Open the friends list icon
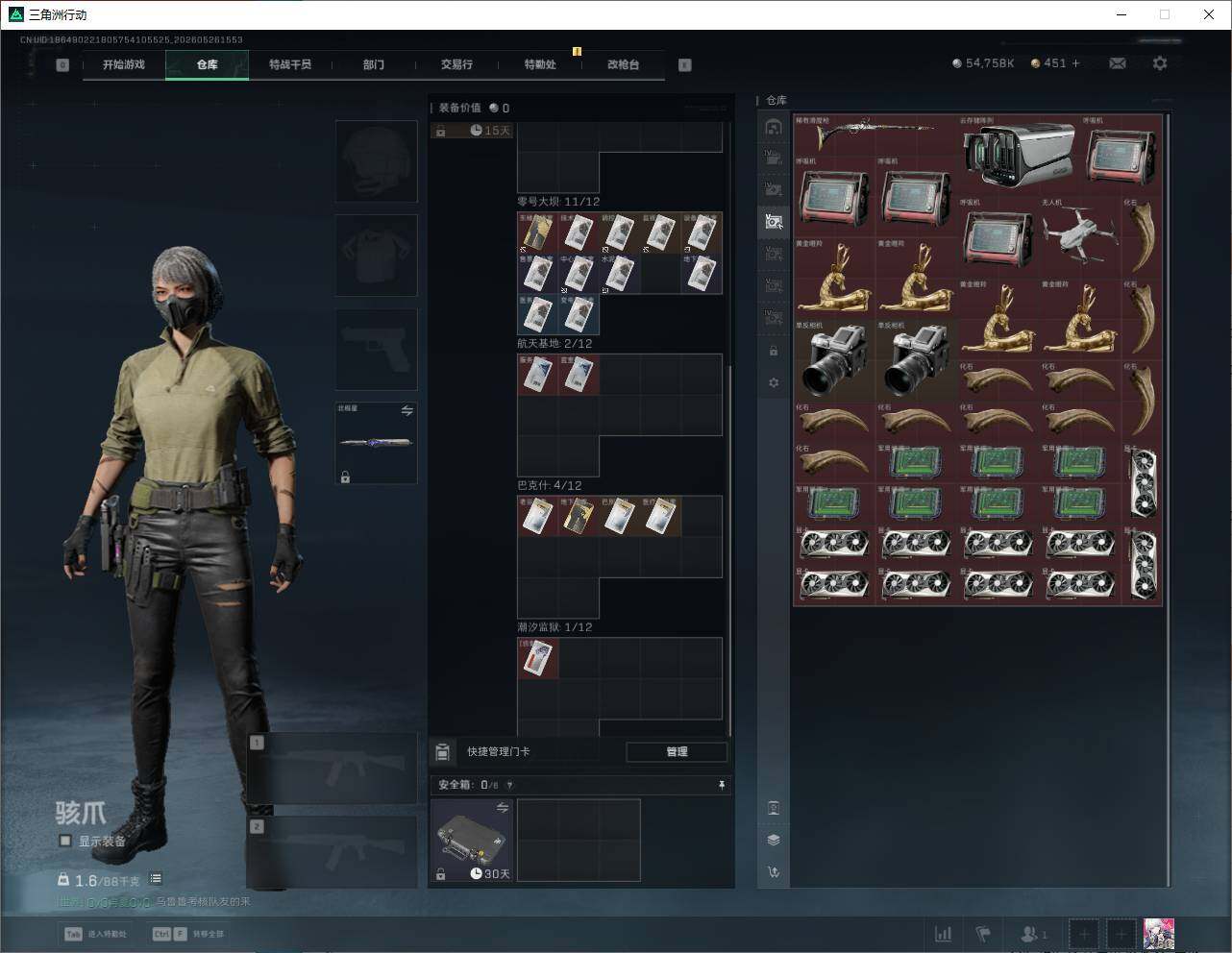Screen dimensions: 1232x953 1034,934
